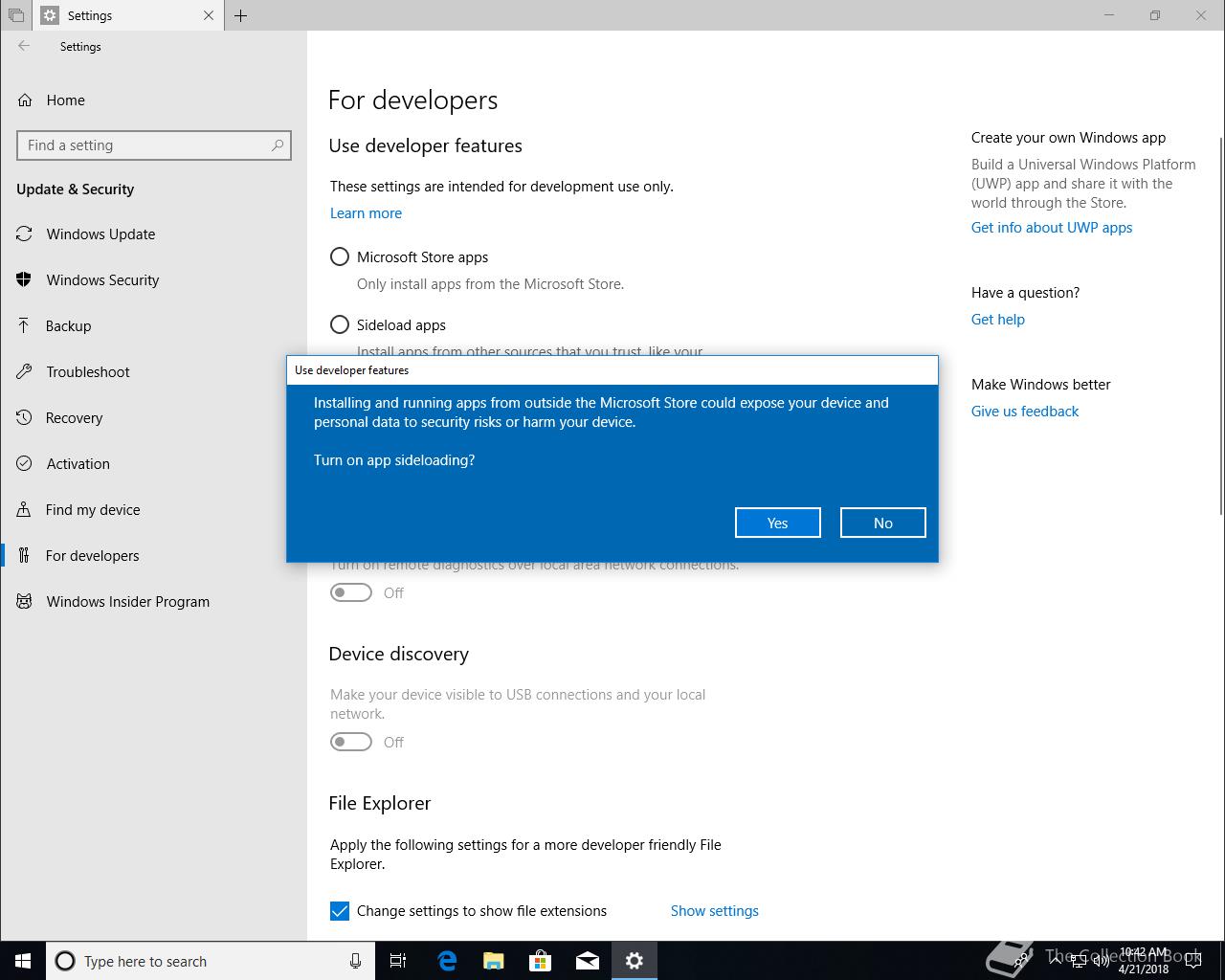Open Find my device settings page
Screen dimensions: 1225x980
[x=93, y=510]
